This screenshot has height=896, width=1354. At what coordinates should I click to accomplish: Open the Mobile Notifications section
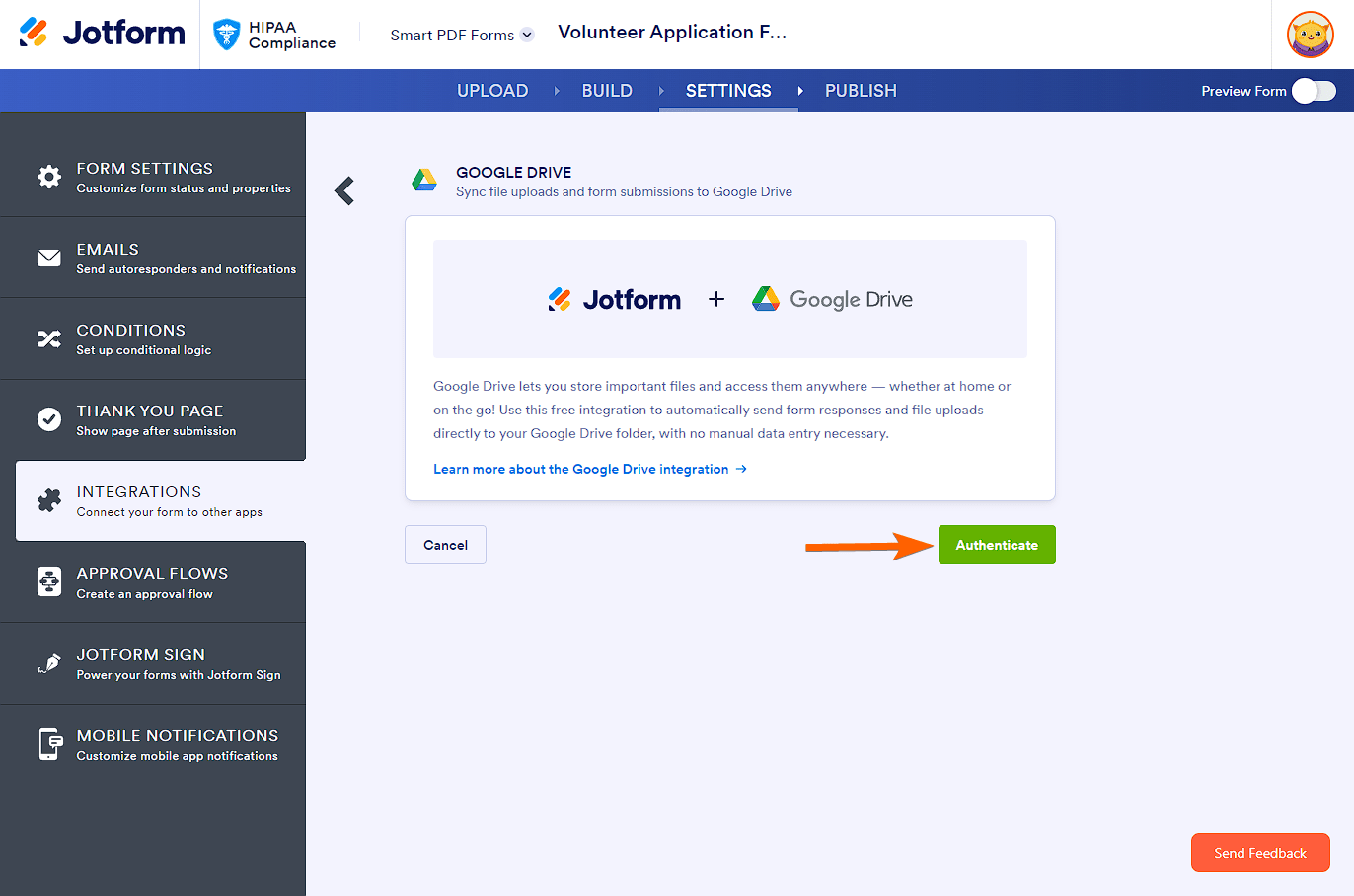click(x=153, y=744)
